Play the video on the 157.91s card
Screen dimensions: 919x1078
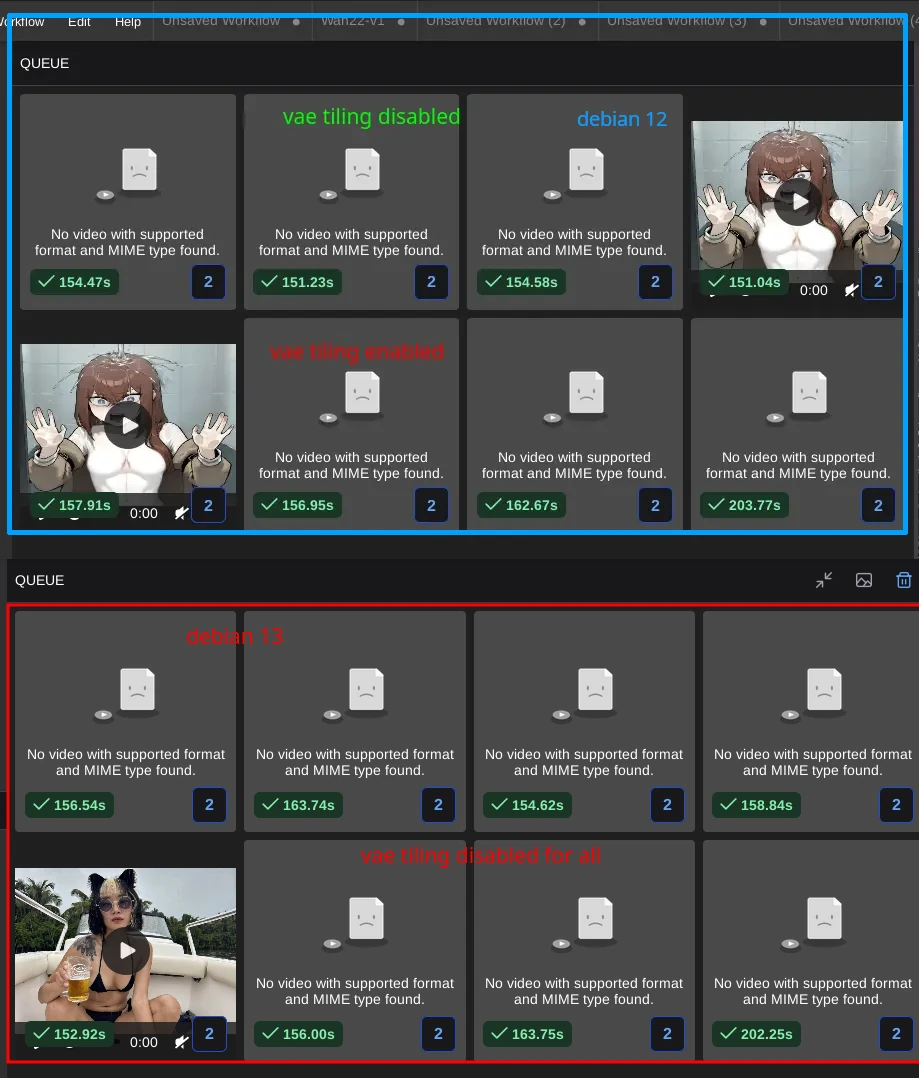[x=128, y=426]
